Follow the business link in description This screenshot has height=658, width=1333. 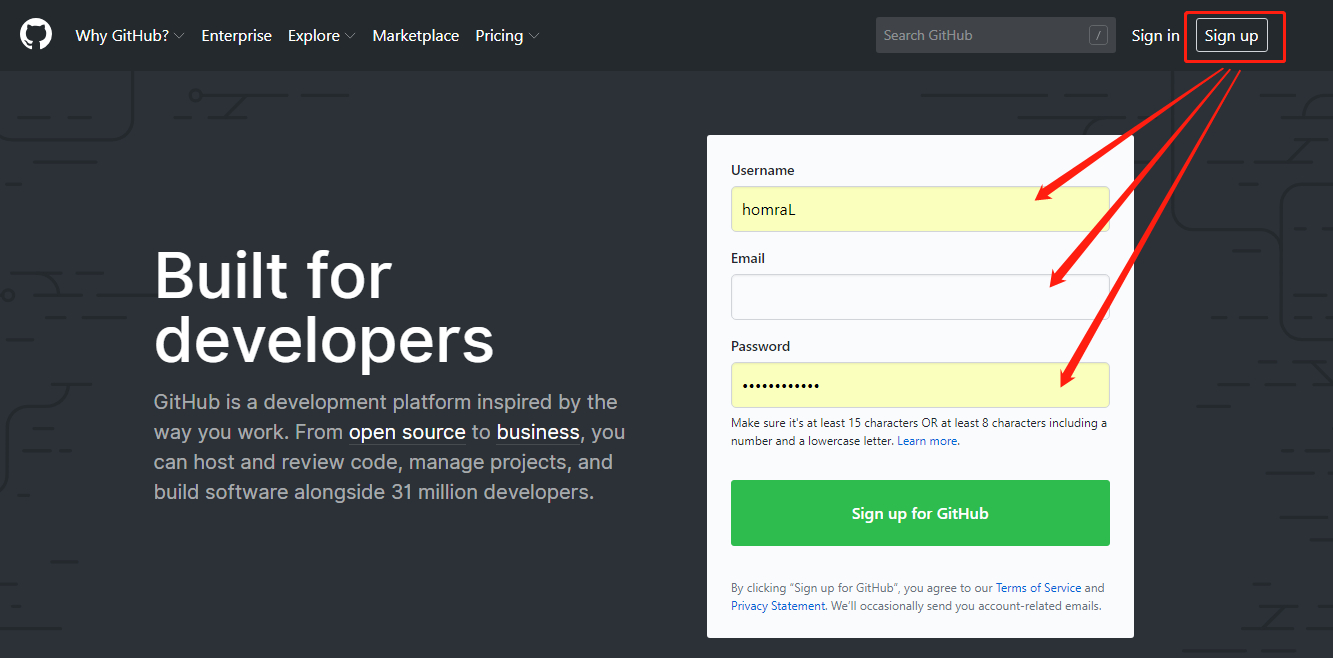pyautogui.click(x=538, y=432)
